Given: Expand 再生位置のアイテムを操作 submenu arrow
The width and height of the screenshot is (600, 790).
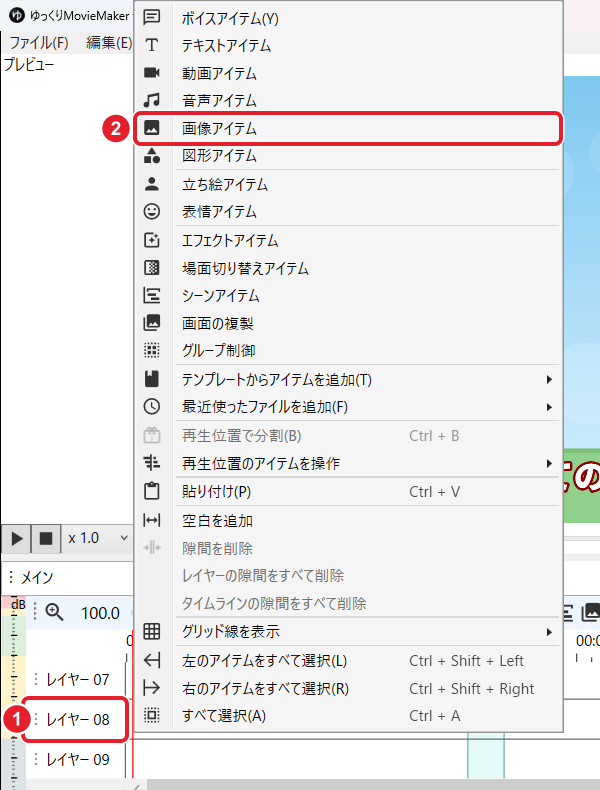Looking at the screenshot, I should (549, 463).
